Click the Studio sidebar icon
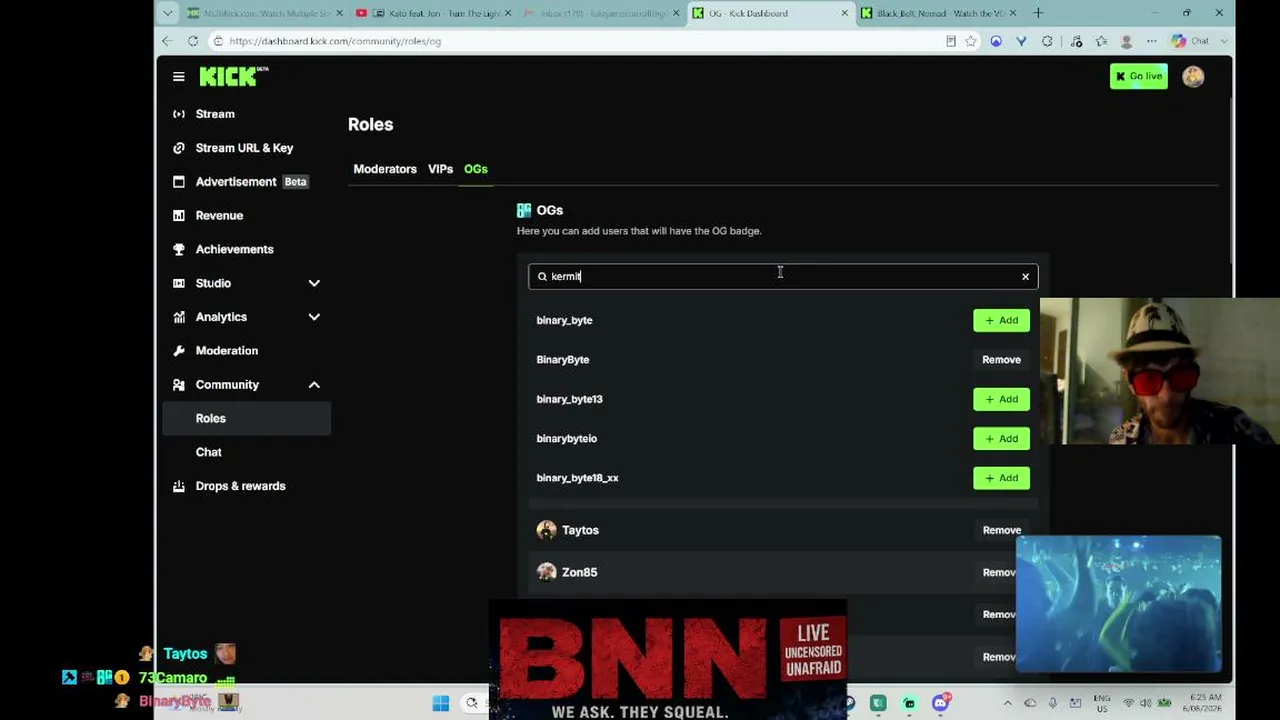 click(x=179, y=283)
